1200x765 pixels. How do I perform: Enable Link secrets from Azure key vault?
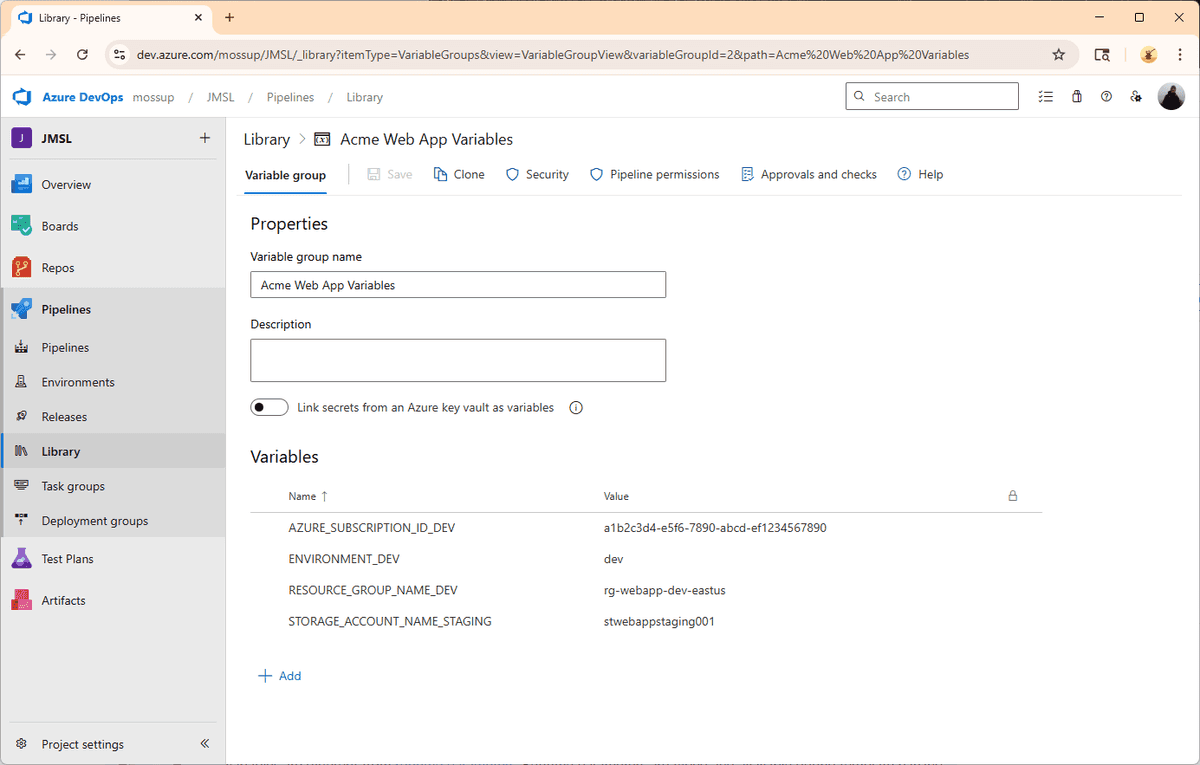pyautogui.click(x=269, y=407)
